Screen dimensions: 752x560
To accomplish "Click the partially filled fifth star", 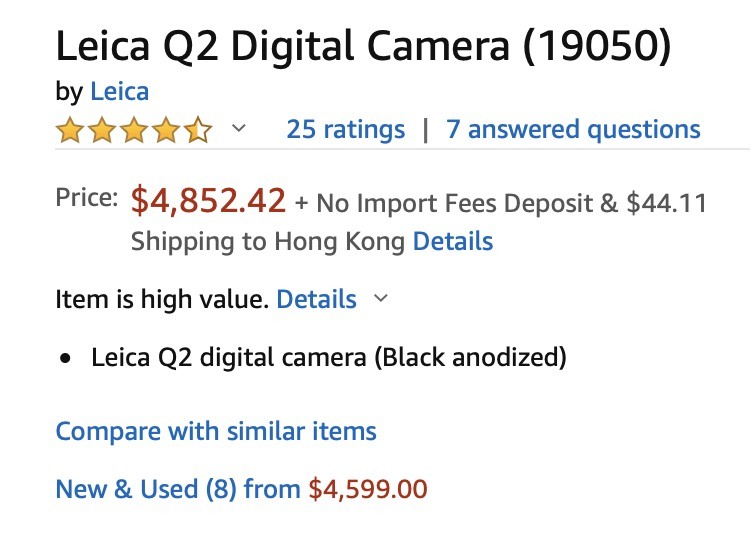I will (199, 130).
